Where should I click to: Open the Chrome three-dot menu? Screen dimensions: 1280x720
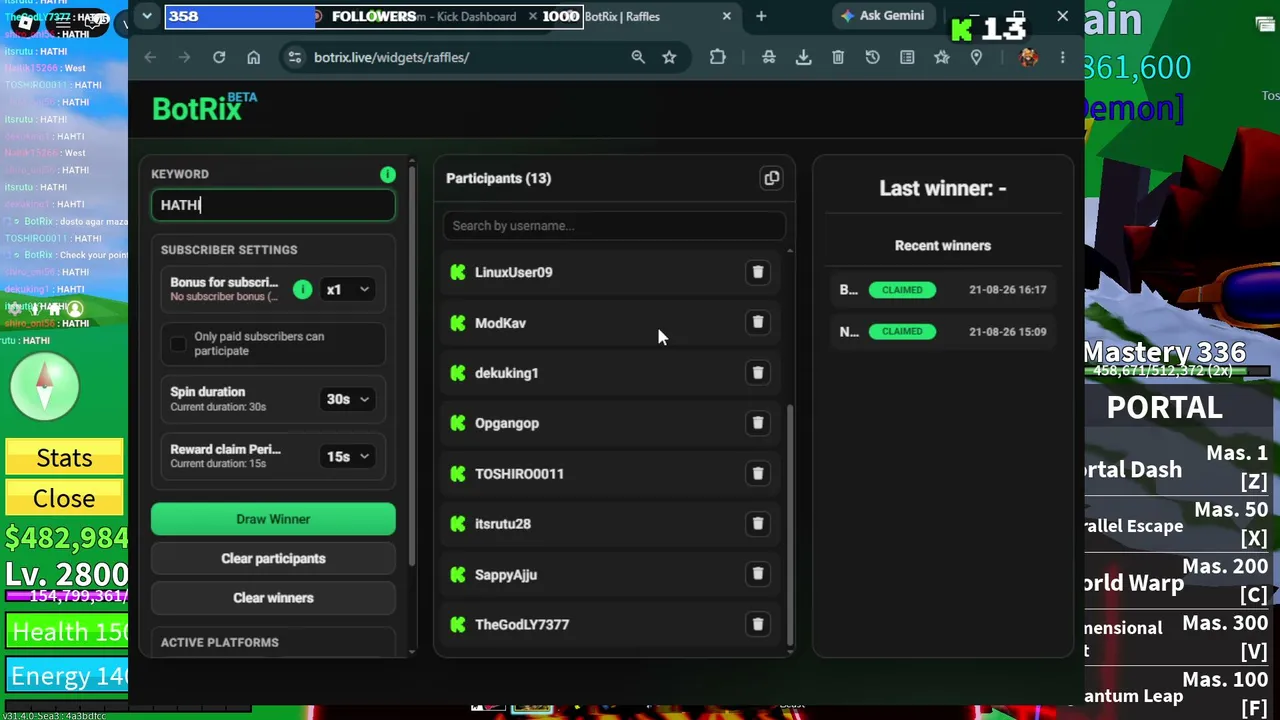1063,57
